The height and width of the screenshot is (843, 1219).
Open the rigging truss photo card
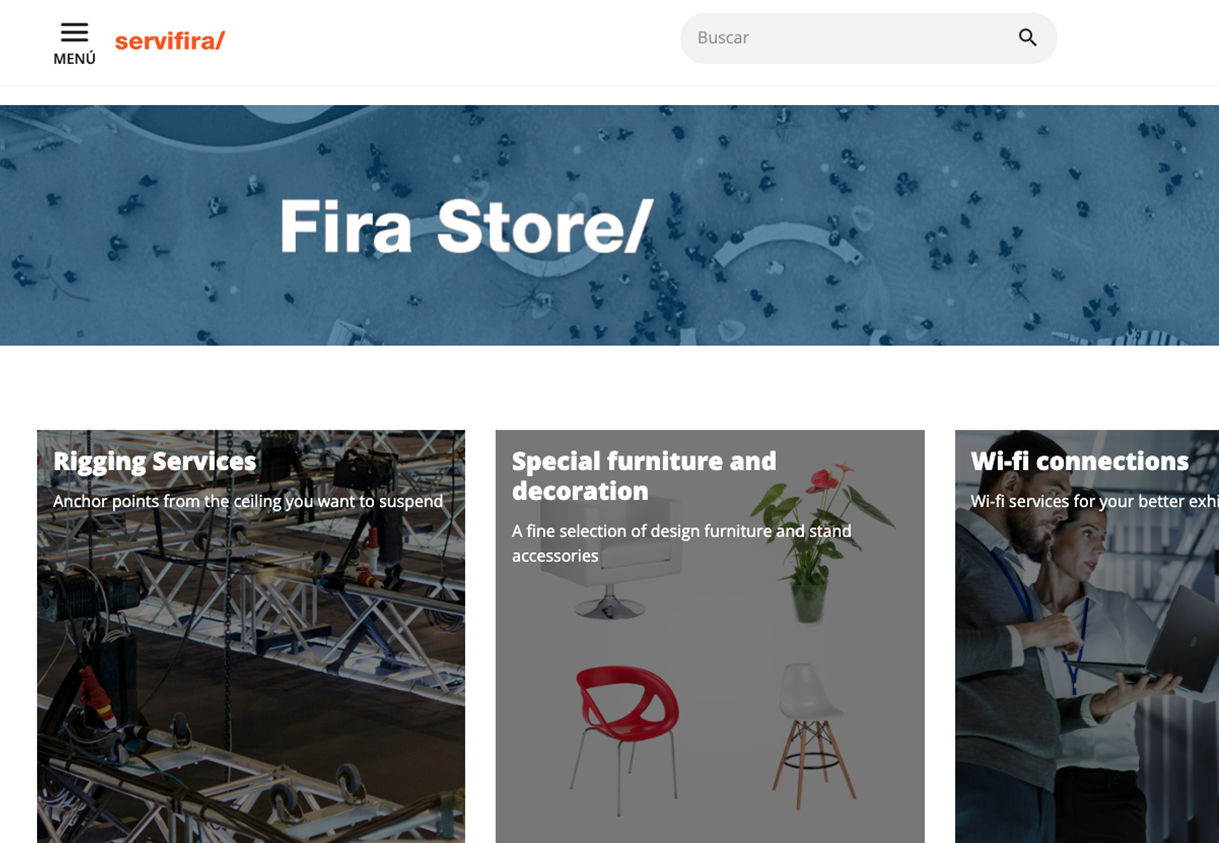251,636
